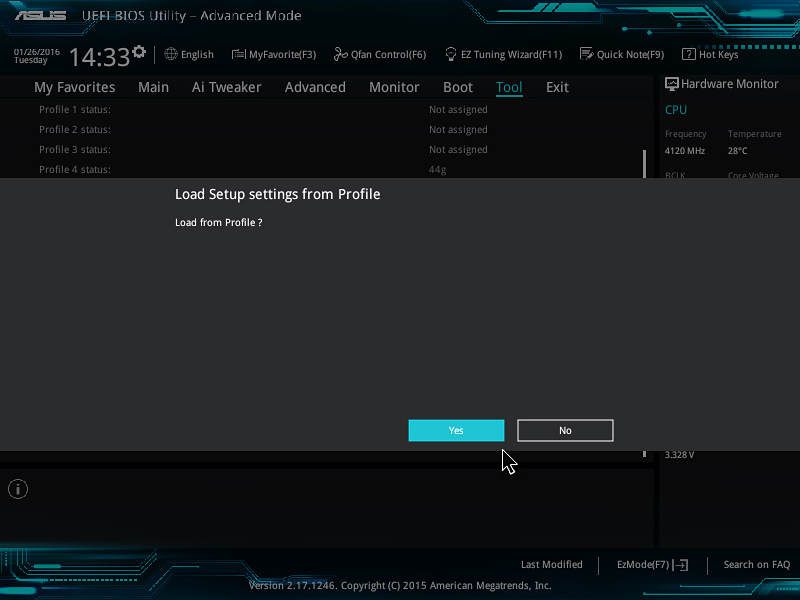800x600 pixels.
Task: Select the Tool tab
Action: click(509, 87)
